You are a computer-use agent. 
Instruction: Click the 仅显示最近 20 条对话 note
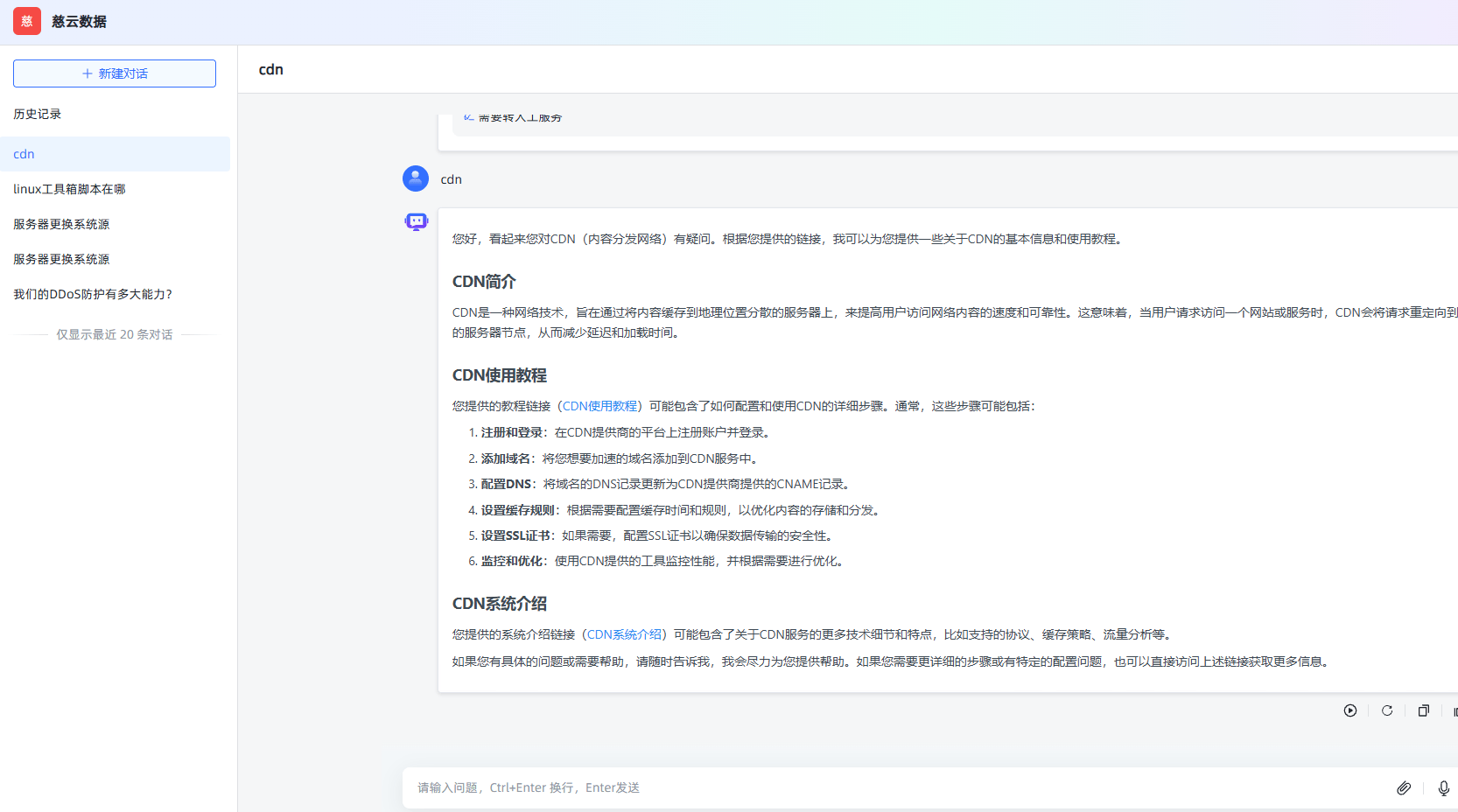click(x=115, y=334)
